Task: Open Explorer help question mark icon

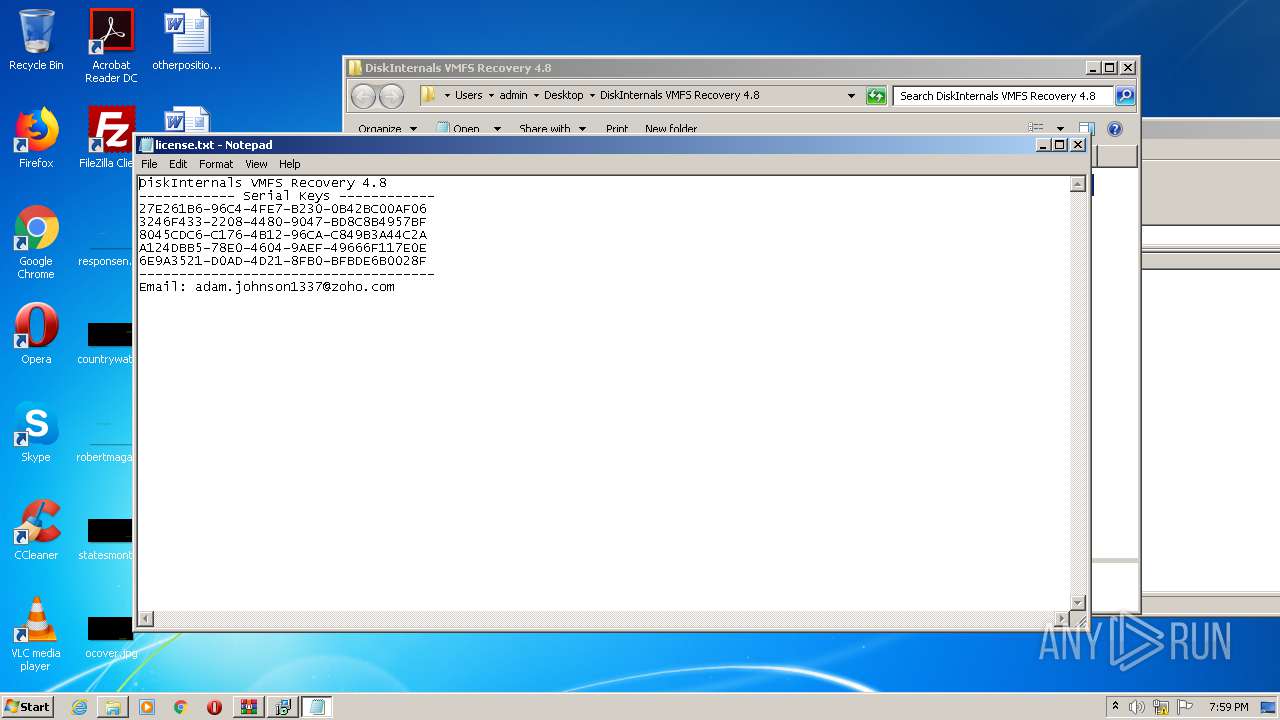Action: [1115, 129]
